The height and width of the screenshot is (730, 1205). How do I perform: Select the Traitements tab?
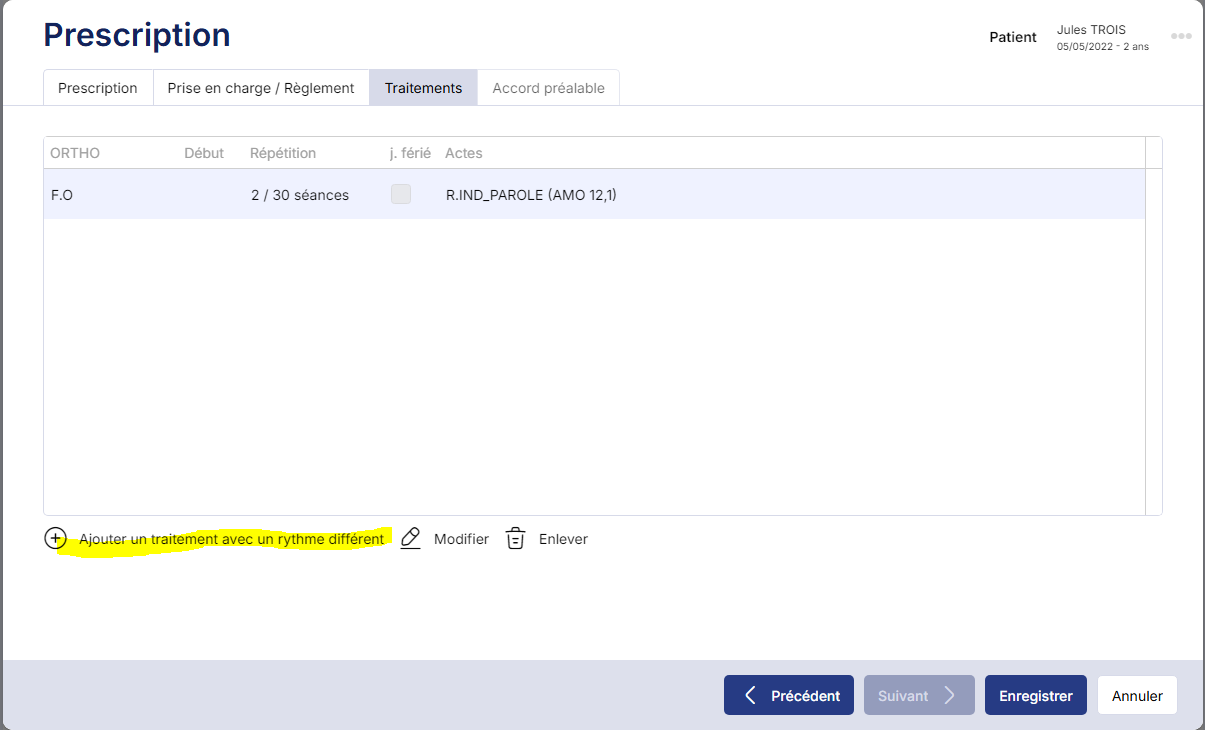(423, 88)
